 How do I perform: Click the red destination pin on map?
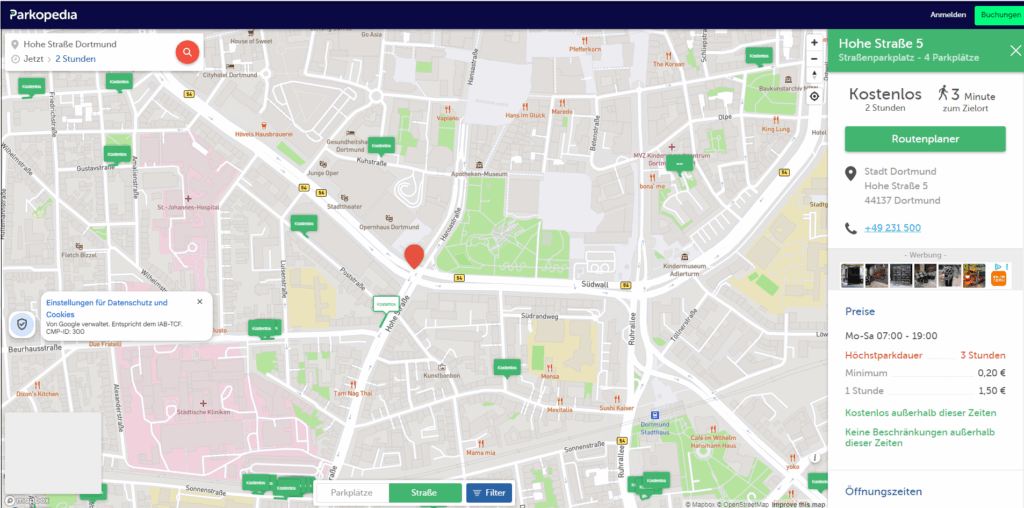click(x=413, y=256)
